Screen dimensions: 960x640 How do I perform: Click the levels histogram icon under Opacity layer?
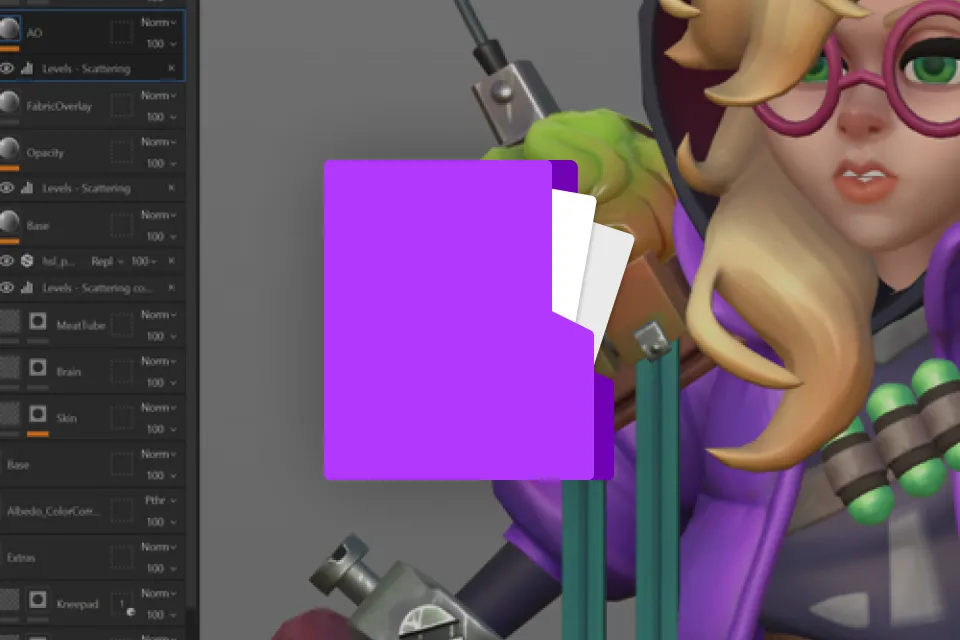pyautogui.click(x=27, y=188)
